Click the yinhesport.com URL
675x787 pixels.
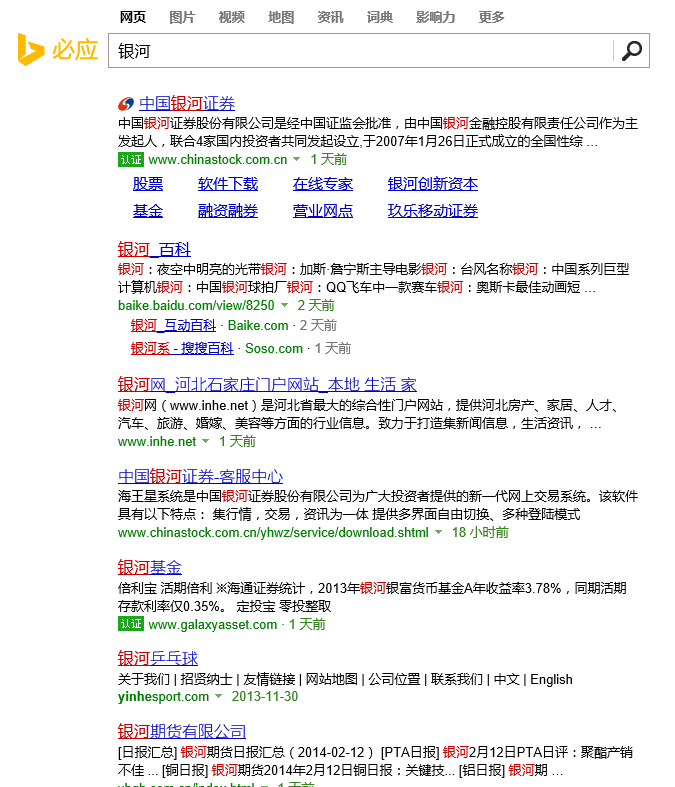tap(164, 697)
